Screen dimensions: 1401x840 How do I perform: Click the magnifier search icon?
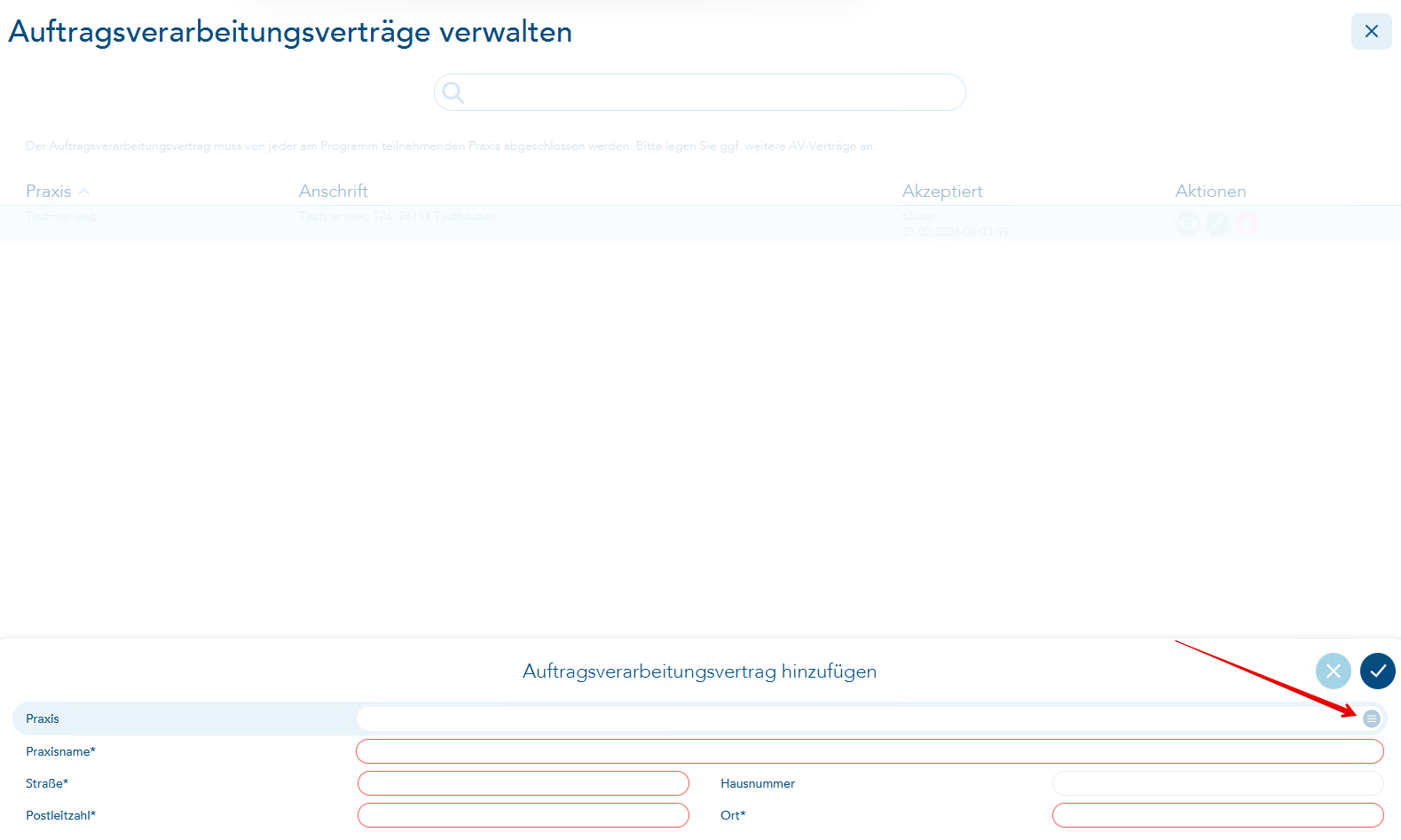pos(453,92)
